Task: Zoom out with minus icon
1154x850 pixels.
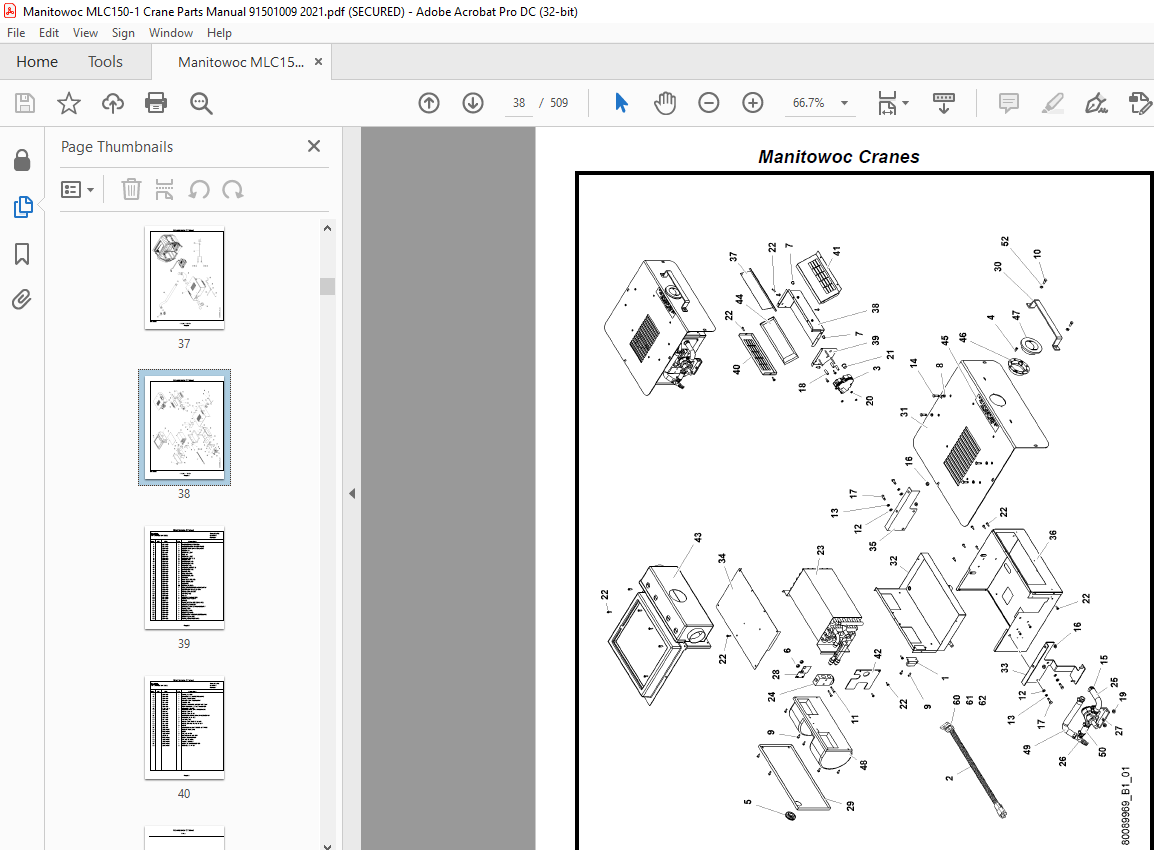Action: tap(709, 103)
